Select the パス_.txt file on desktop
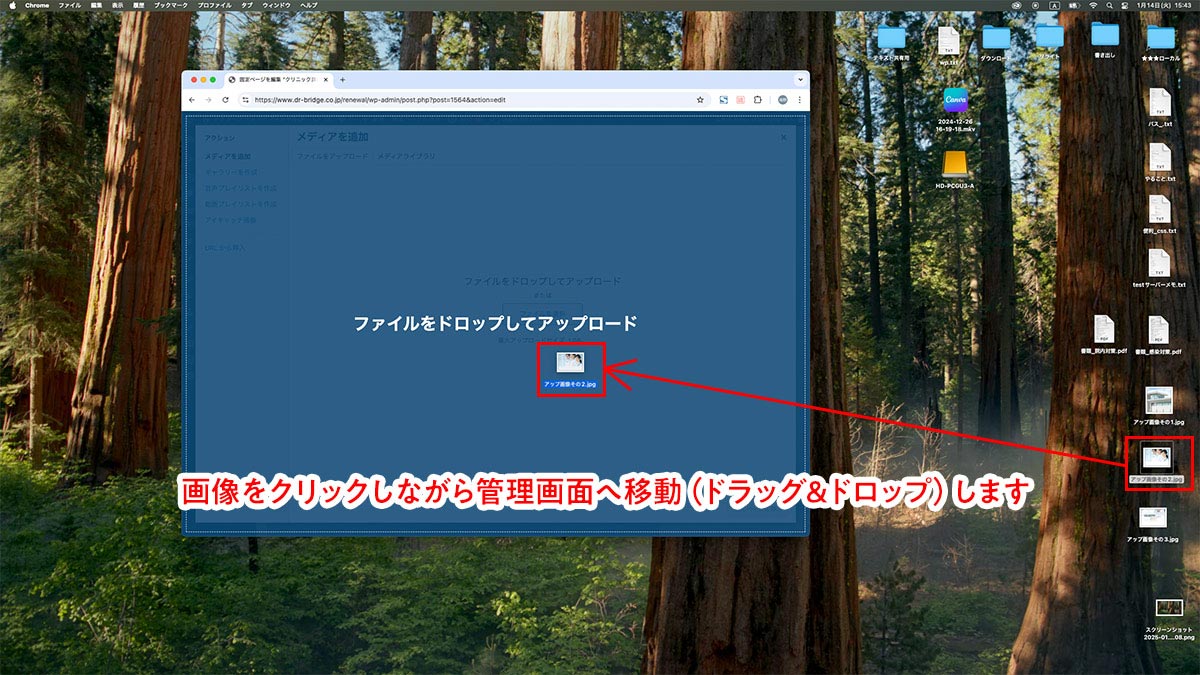This screenshot has height=675, width=1200. click(x=1159, y=108)
